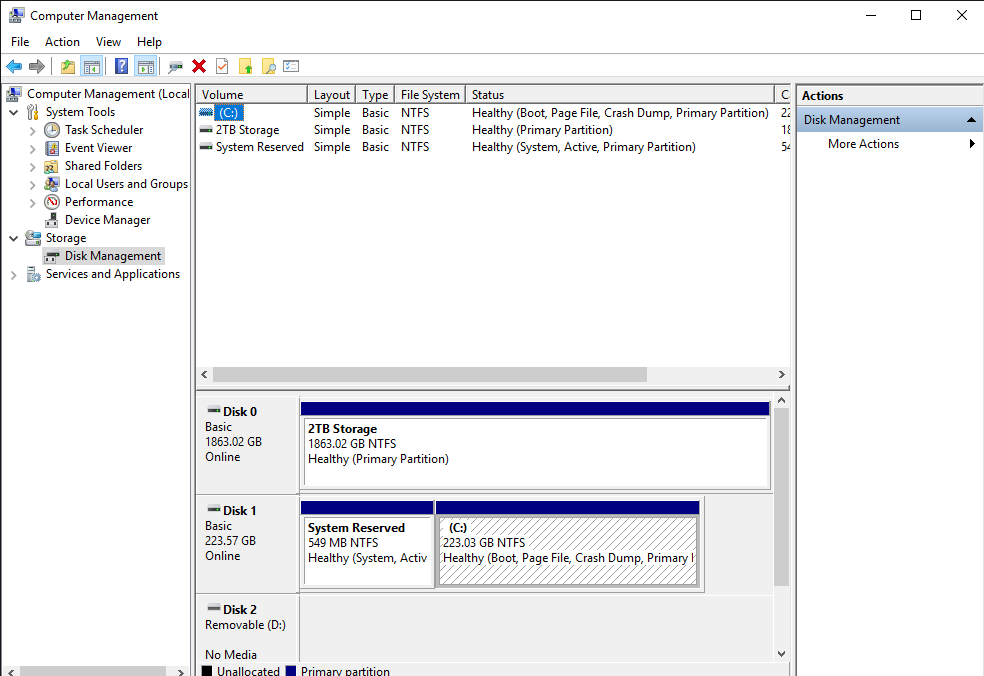Image resolution: width=984 pixels, height=676 pixels.
Task: Open the blue Help question mark icon
Action: [x=122, y=66]
